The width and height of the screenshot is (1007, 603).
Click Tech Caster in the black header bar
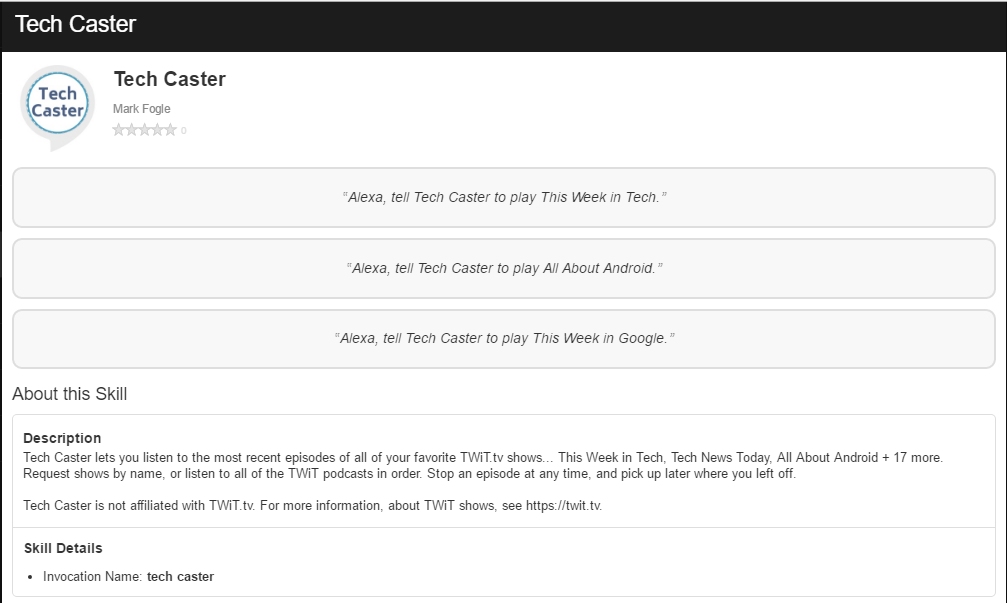(74, 23)
